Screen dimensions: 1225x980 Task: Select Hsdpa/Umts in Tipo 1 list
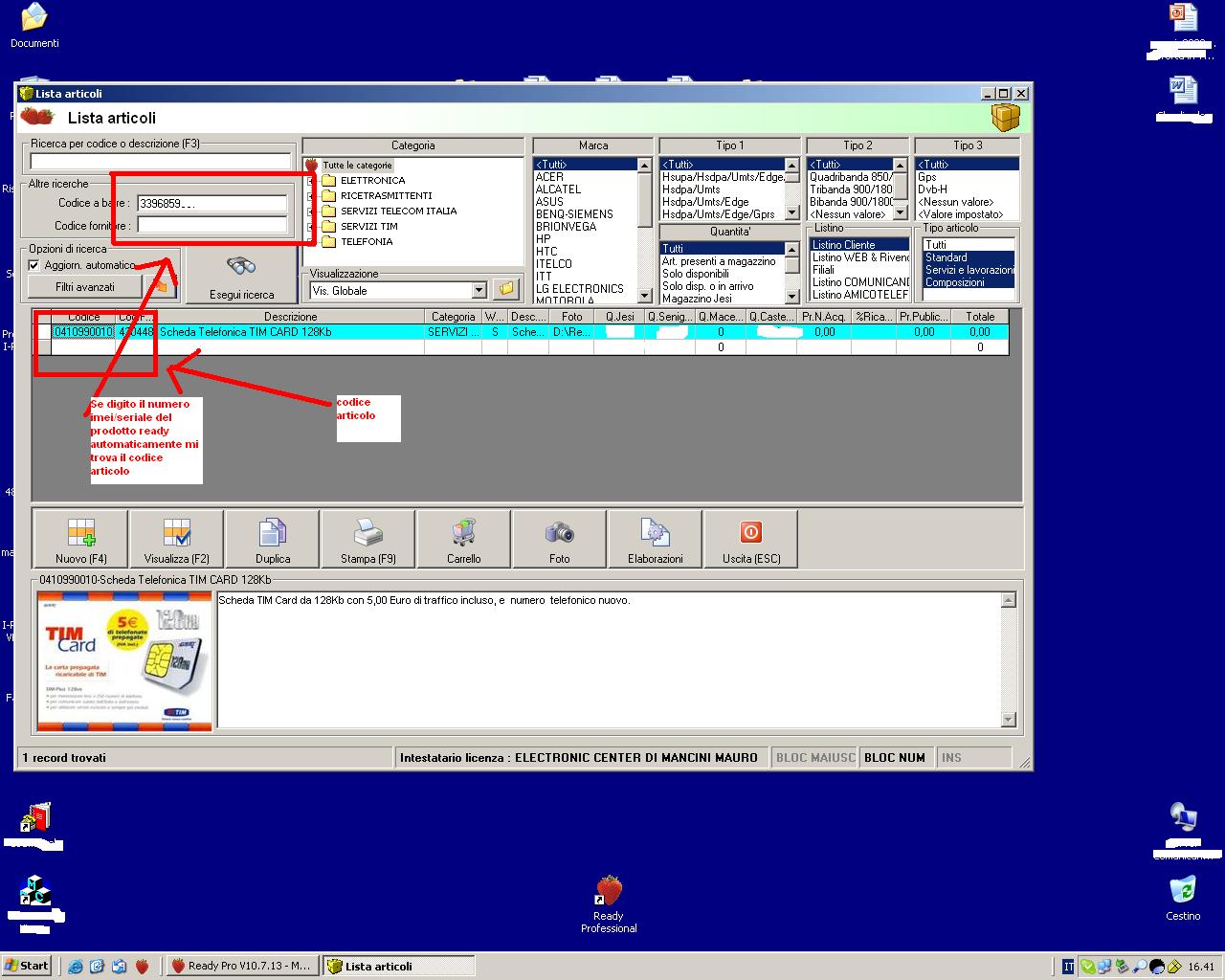click(x=691, y=189)
